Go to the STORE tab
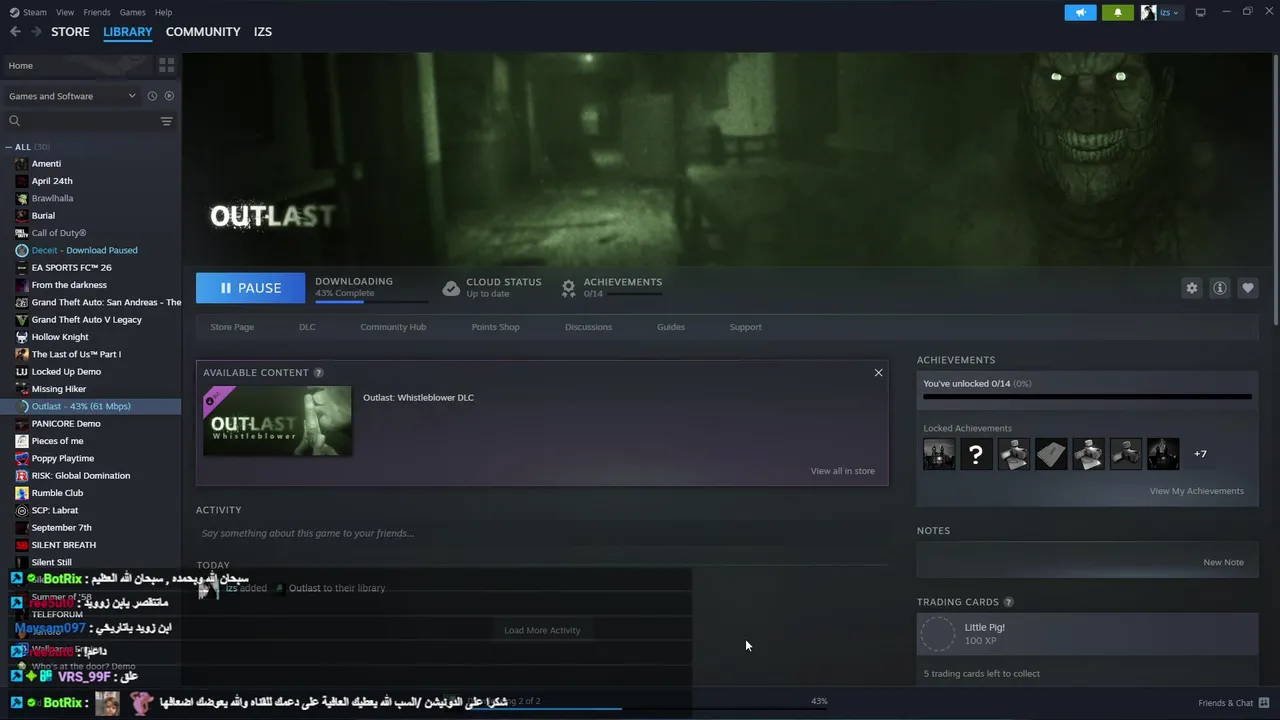 point(70,32)
